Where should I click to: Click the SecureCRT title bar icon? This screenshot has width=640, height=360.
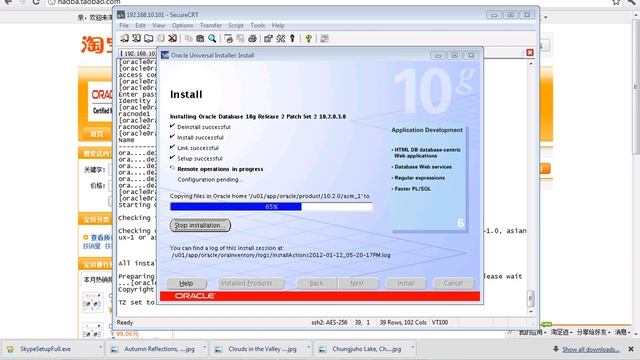pyautogui.click(x=121, y=14)
